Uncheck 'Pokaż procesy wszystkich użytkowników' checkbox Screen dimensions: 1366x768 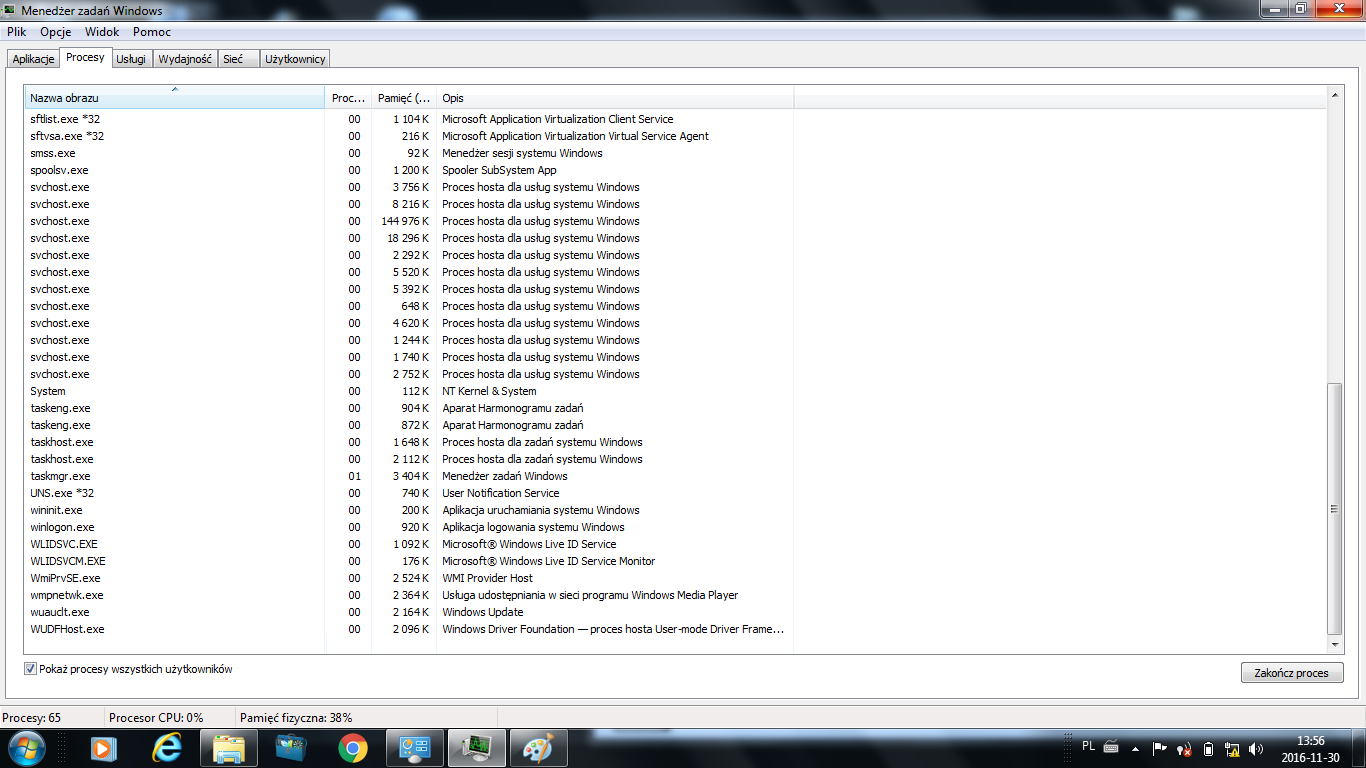point(30,669)
